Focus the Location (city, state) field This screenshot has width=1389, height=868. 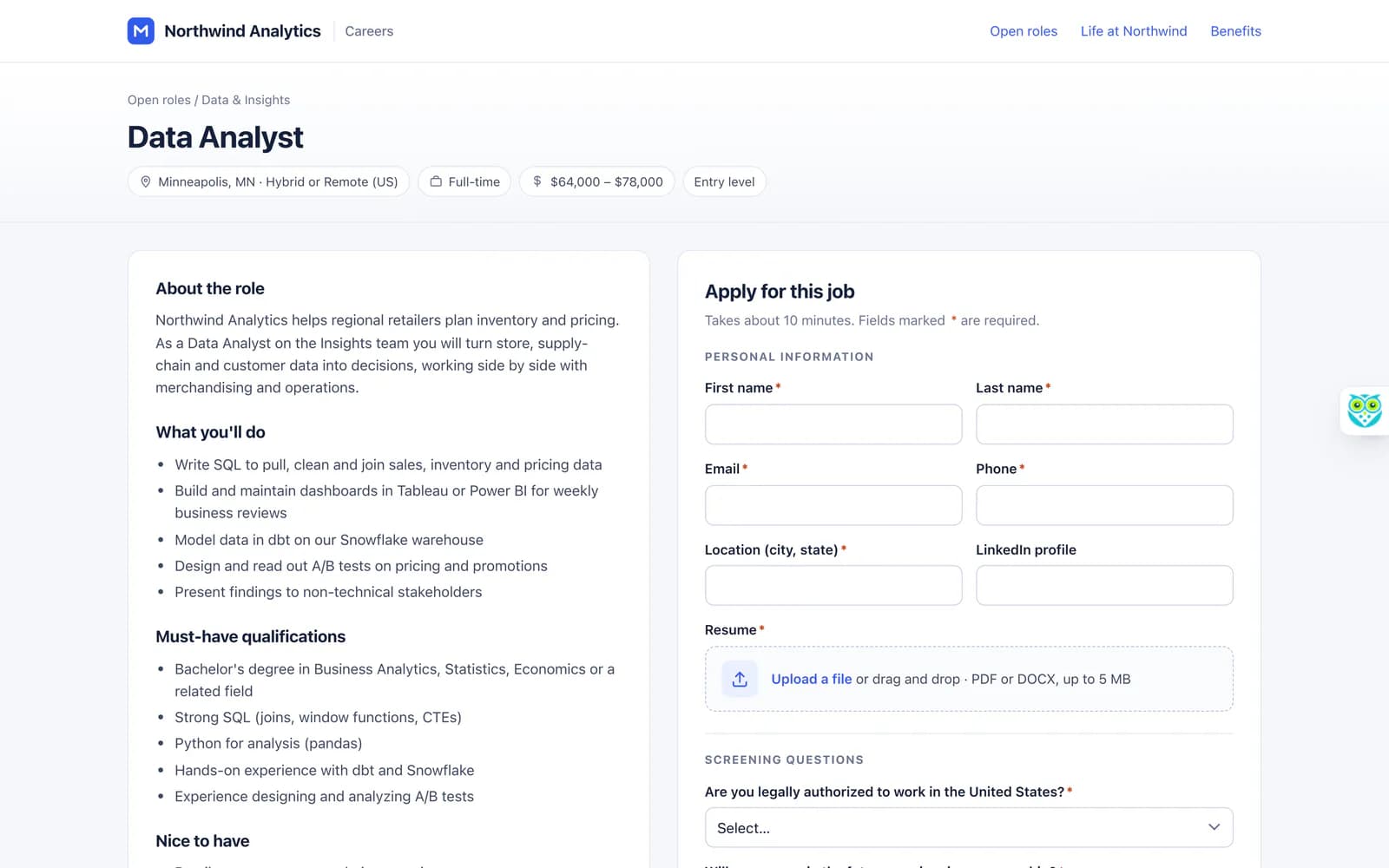point(833,585)
